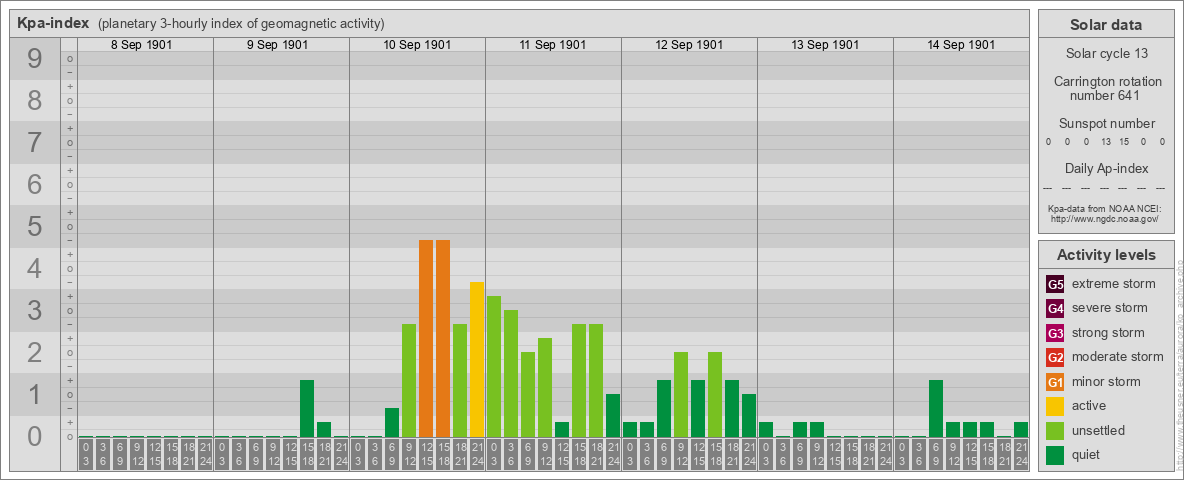Click the '10 Sep 1901' date header

(417, 45)
